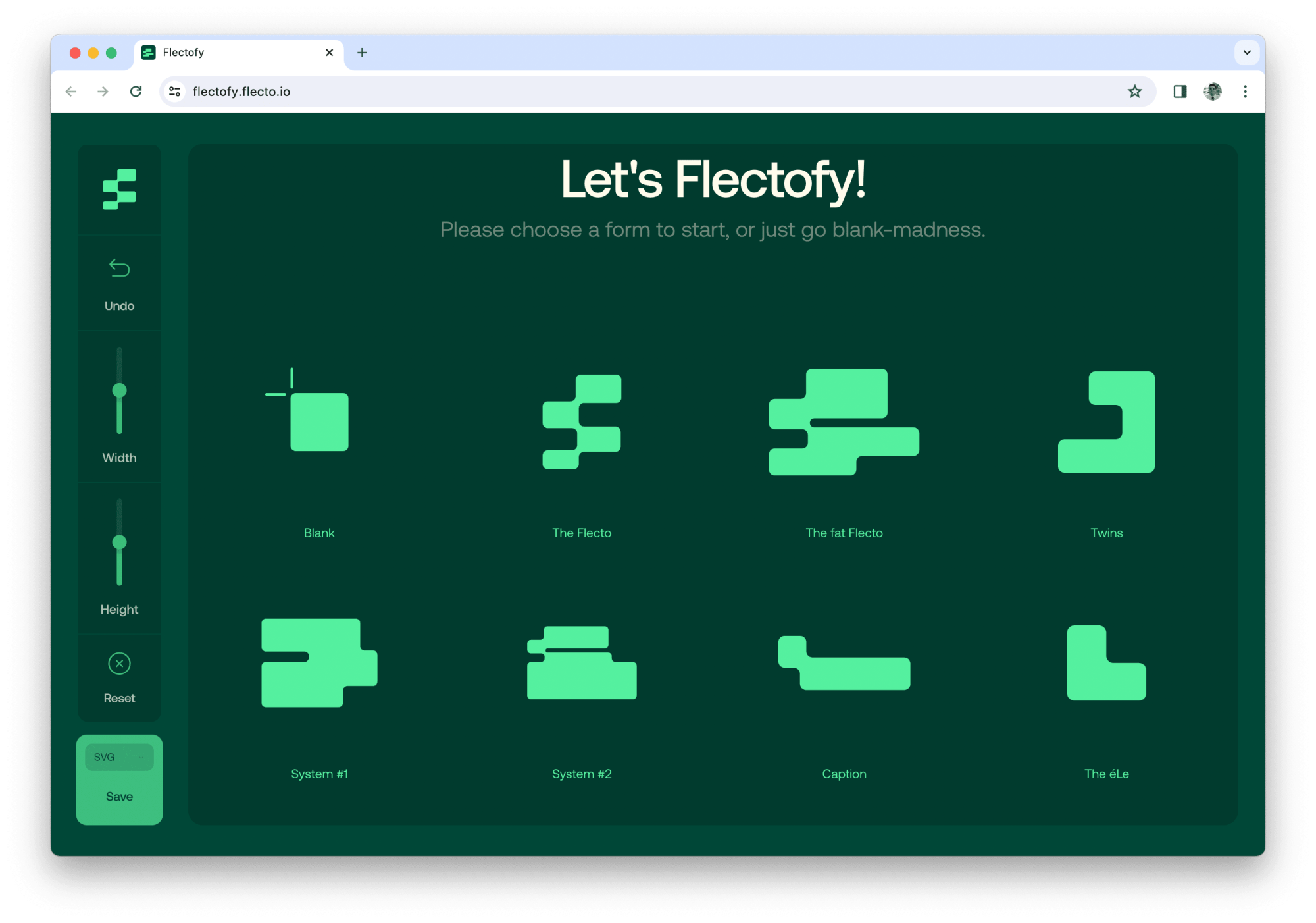The image size is (1316, 923).
Task: Select the Blank form shape
Action: pyautogui.click(x=319, y=421)
